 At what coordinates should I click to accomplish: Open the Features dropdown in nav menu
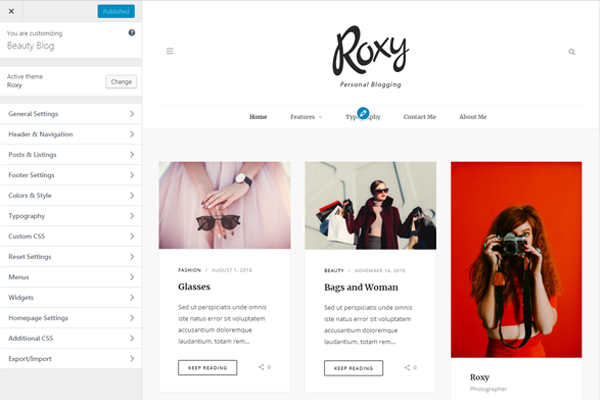coord(306,117)
